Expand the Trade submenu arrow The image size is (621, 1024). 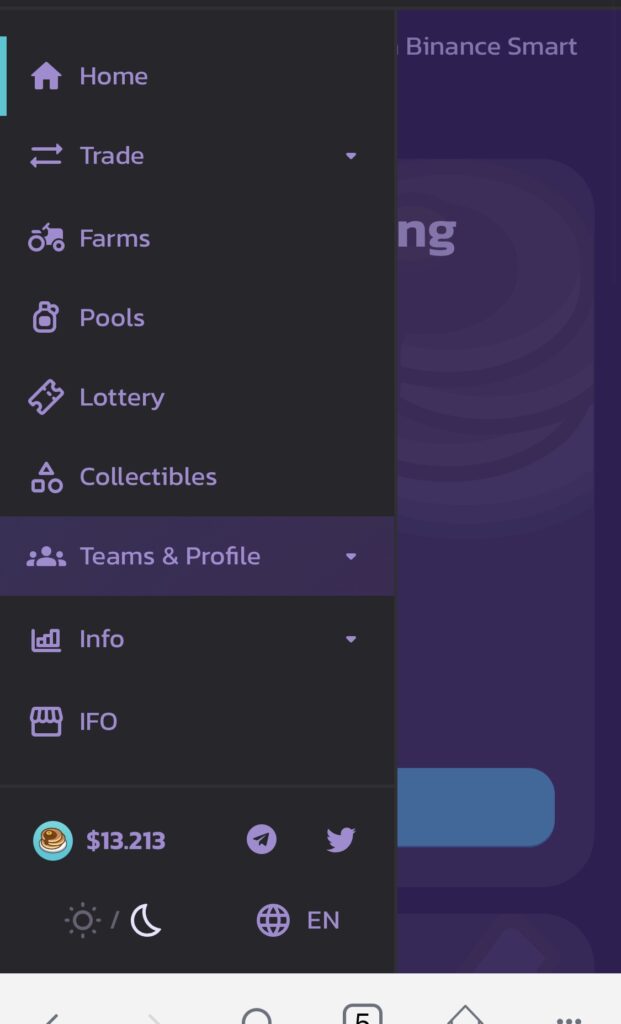point(351,156)
